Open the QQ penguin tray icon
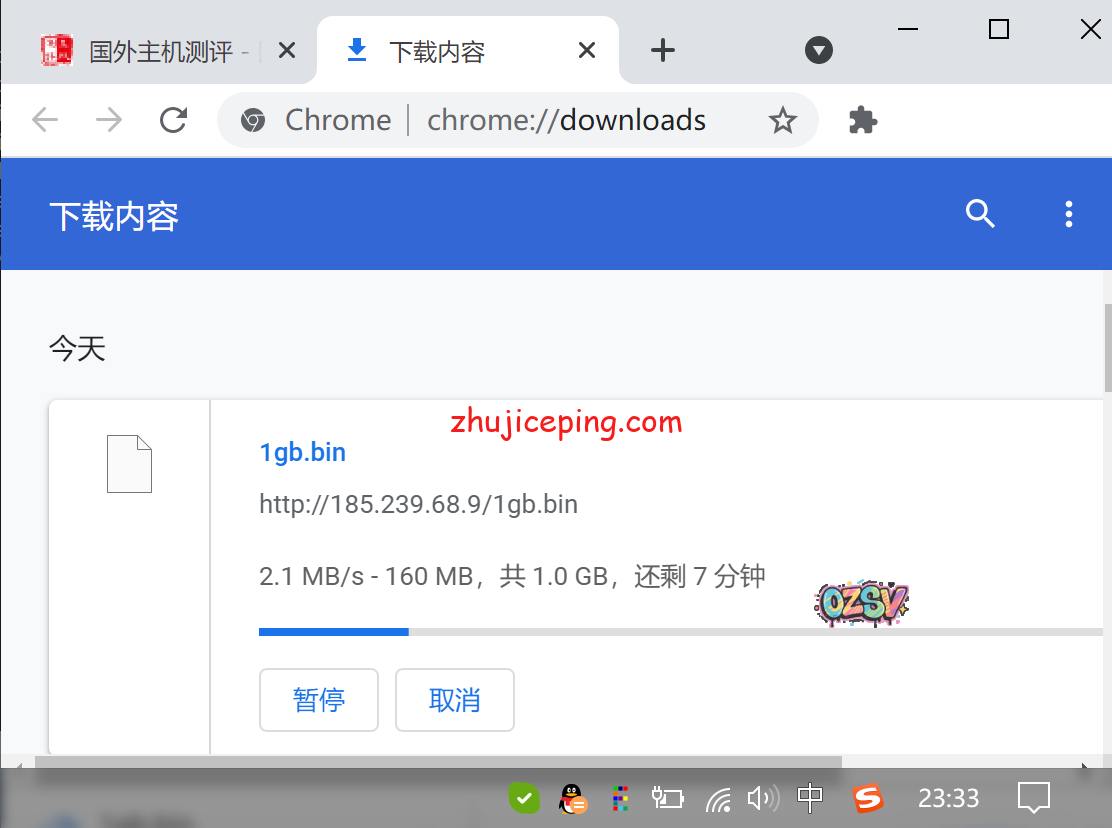 point(572,798)
